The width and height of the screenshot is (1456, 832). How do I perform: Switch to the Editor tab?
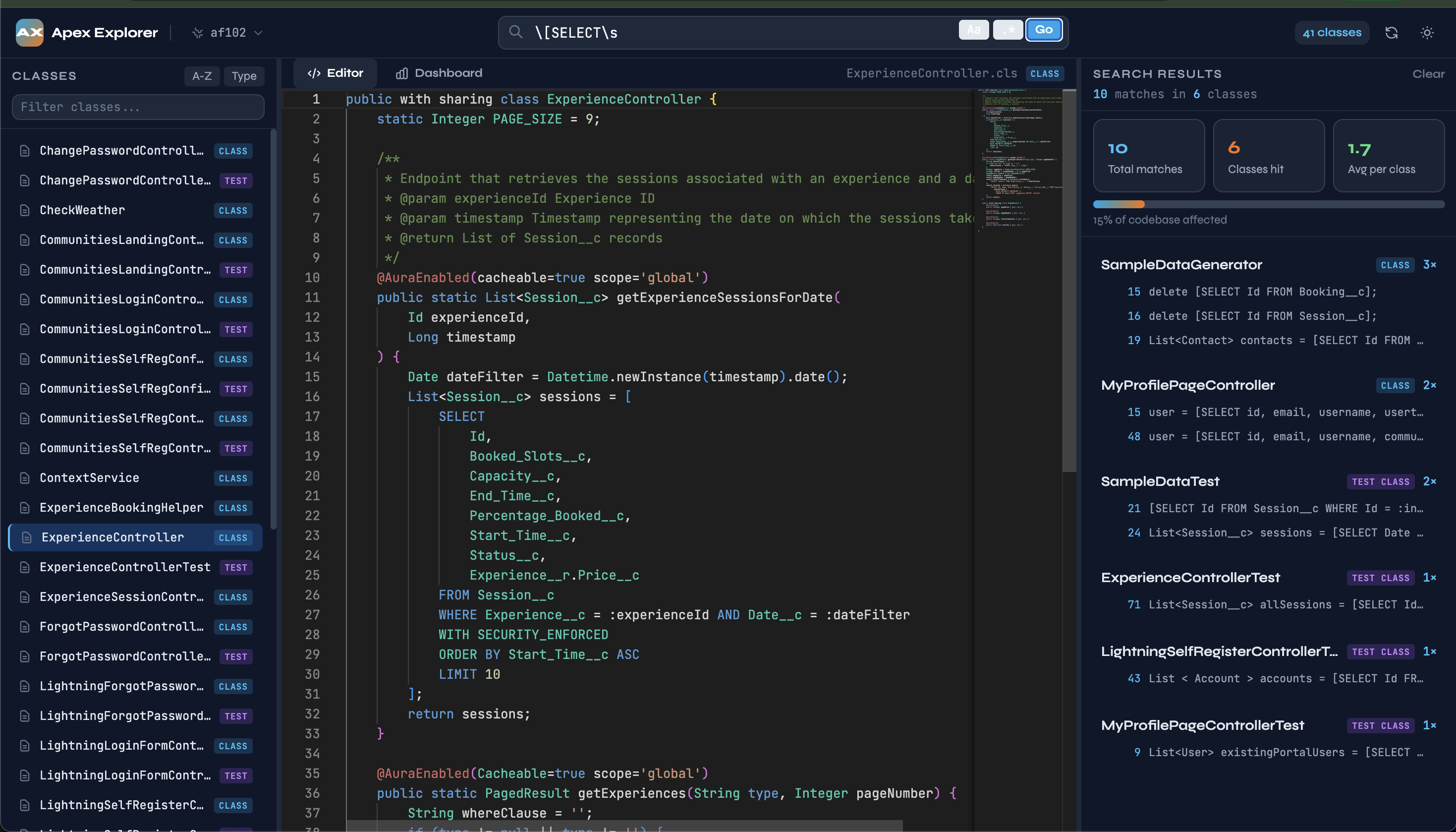(x=335, y=73)
